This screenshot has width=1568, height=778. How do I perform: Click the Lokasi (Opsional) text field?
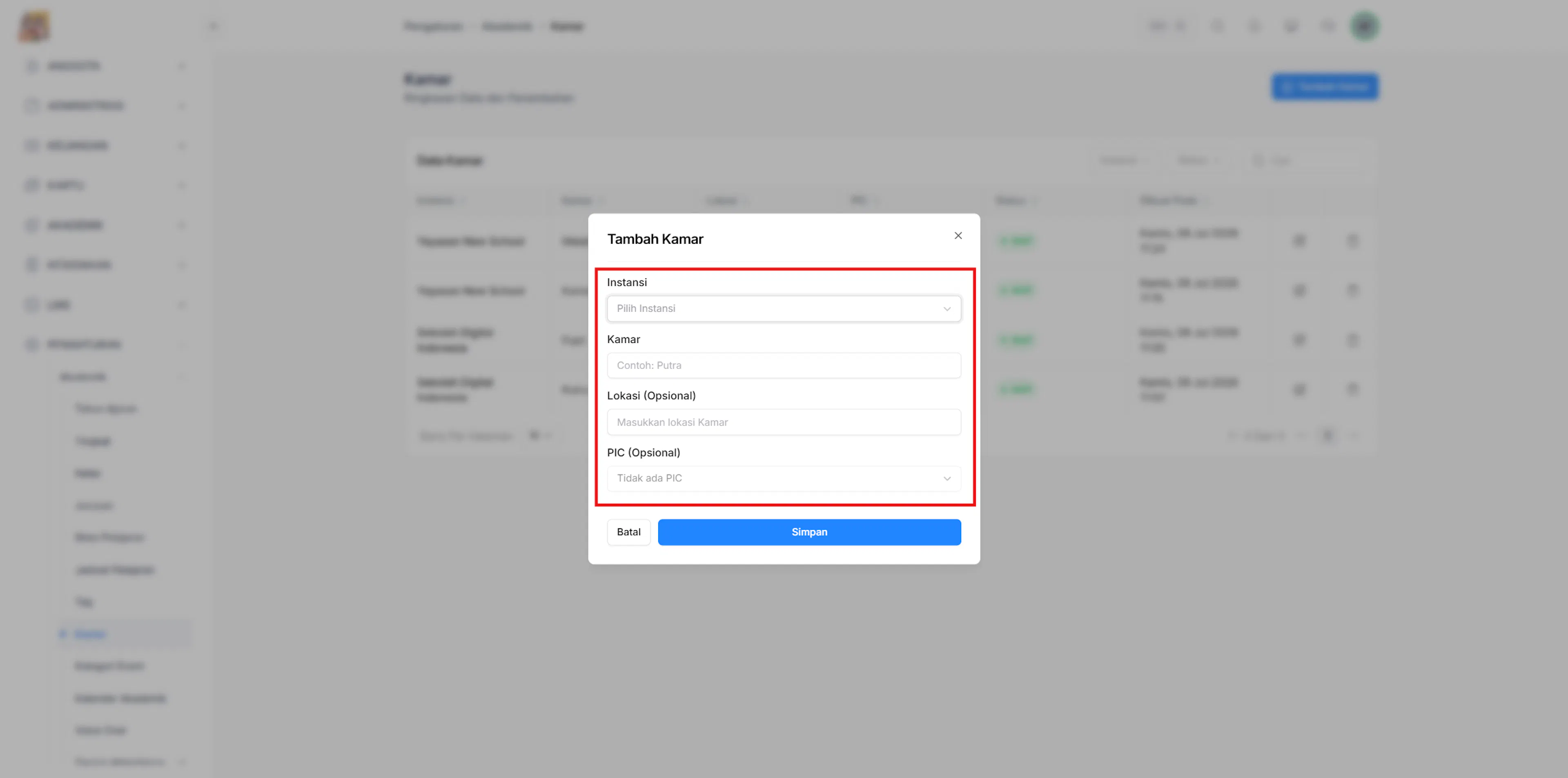click(784, 422)
